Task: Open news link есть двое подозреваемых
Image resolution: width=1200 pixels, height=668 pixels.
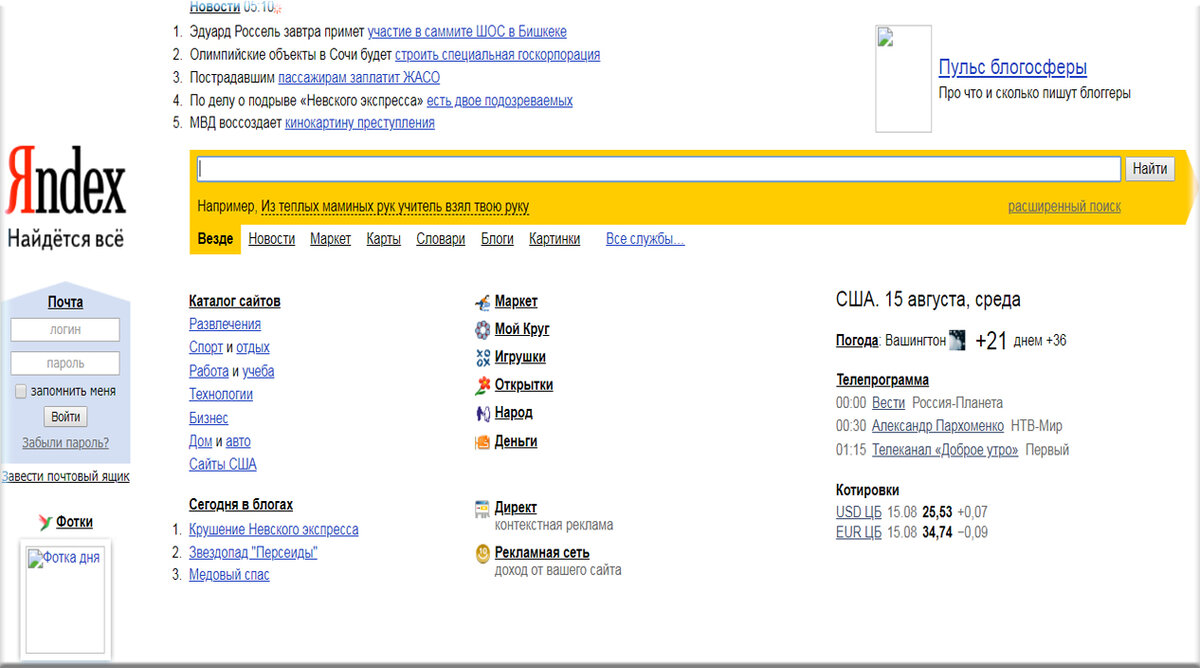Action: click(x=500, y=100)
